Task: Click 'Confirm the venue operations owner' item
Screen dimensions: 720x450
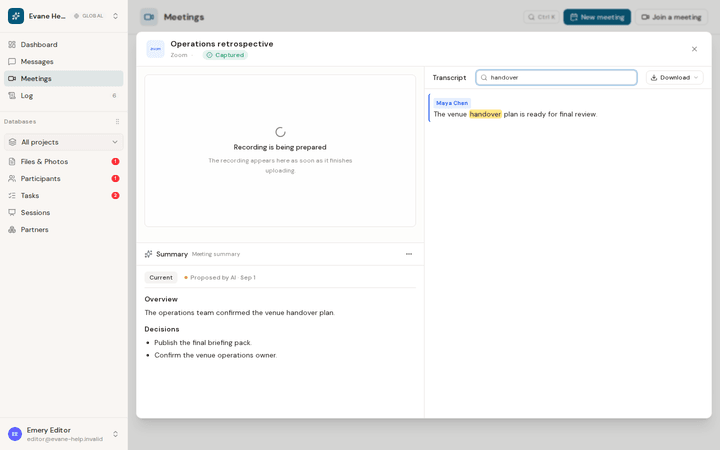Action: 215,355
